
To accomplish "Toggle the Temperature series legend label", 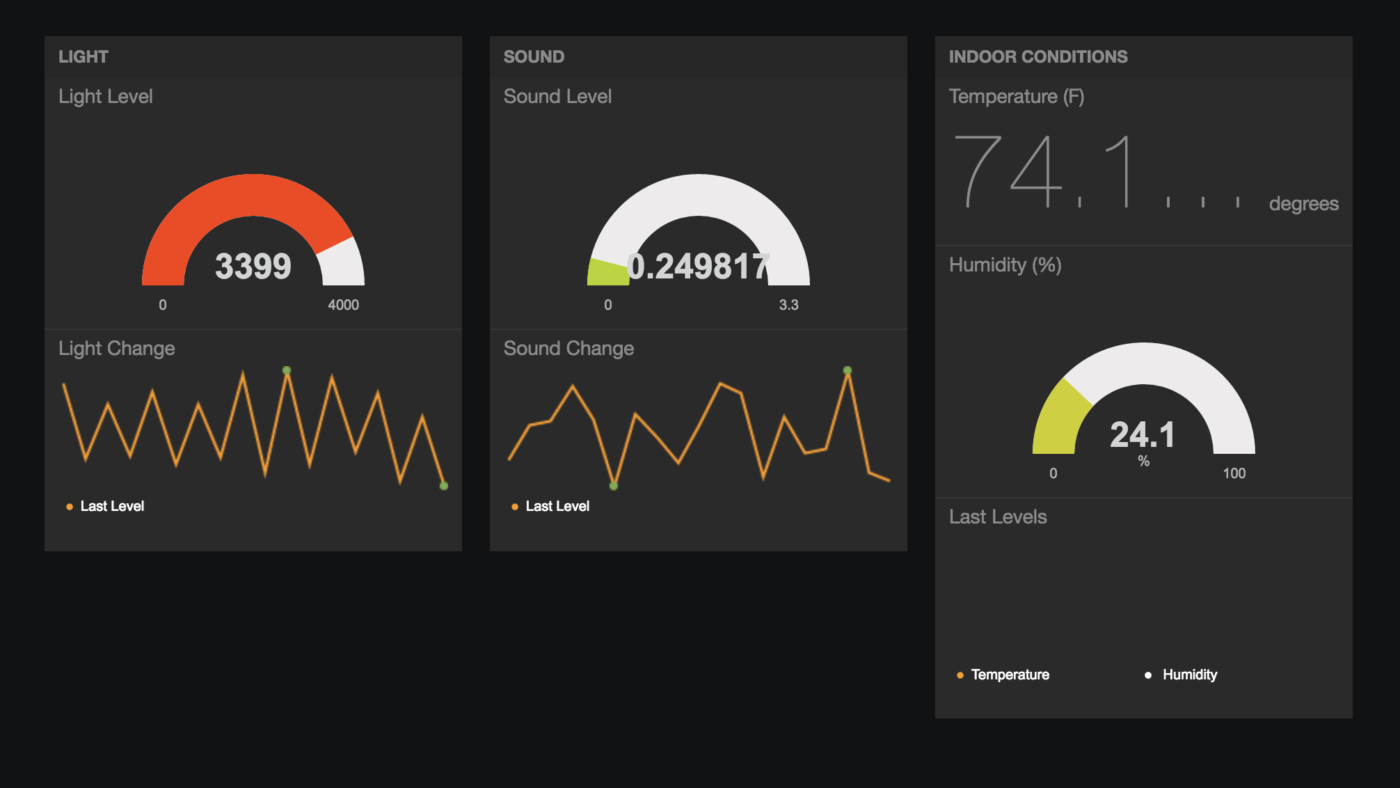I will coord(1010,675).
